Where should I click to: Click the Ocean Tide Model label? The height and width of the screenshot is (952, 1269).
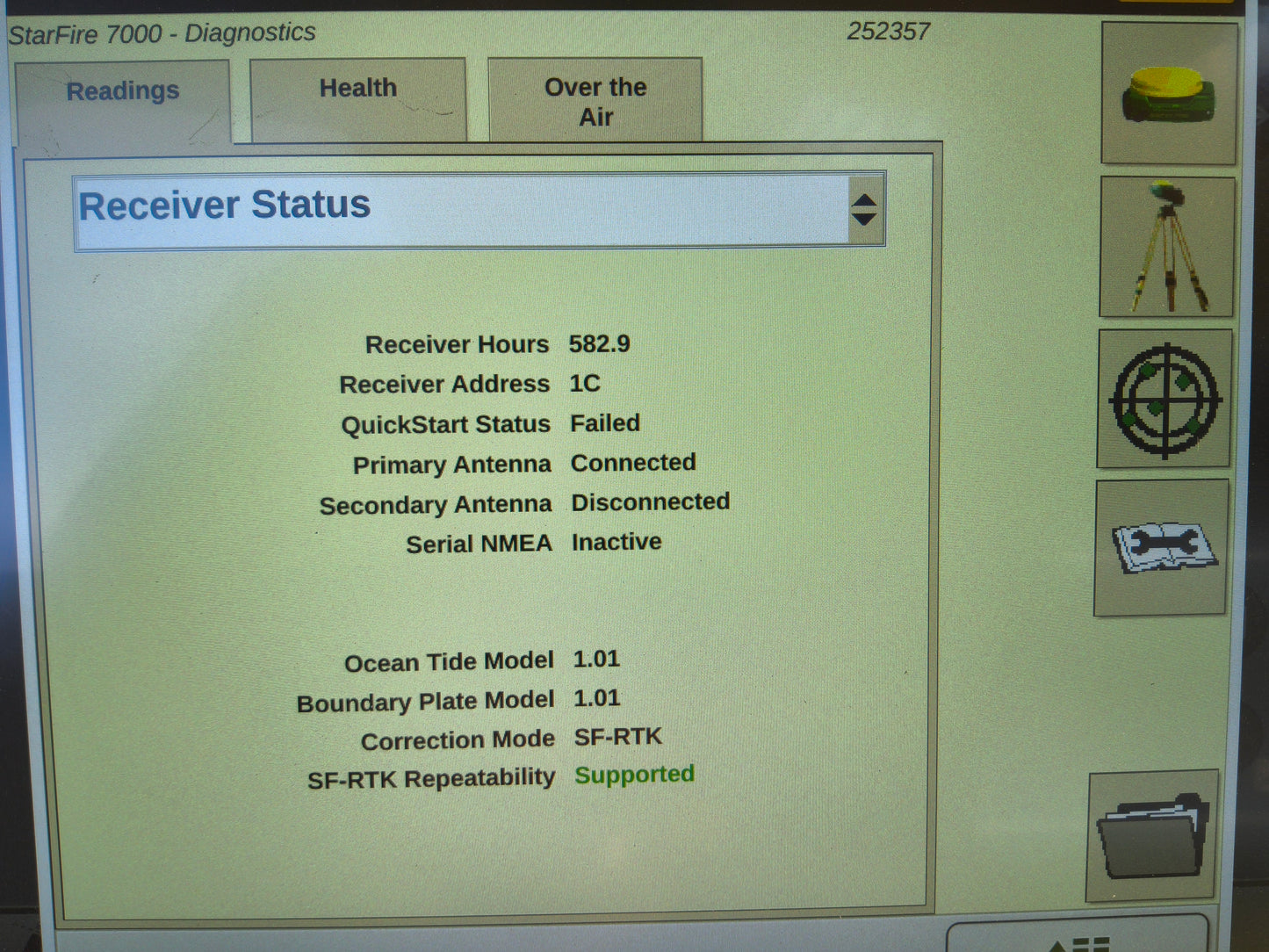[449, 662]
